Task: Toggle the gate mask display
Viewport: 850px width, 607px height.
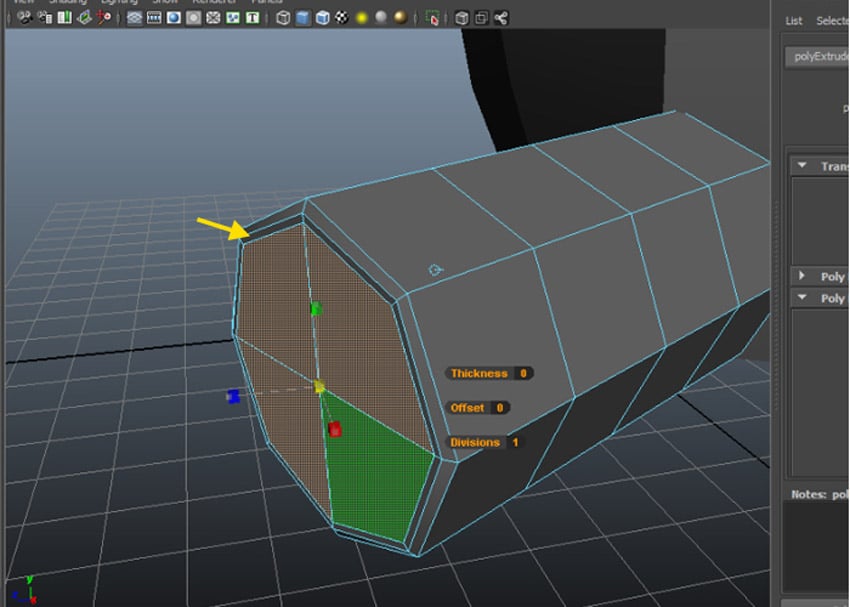Action: pyautogui.click(x=193, y=17)
